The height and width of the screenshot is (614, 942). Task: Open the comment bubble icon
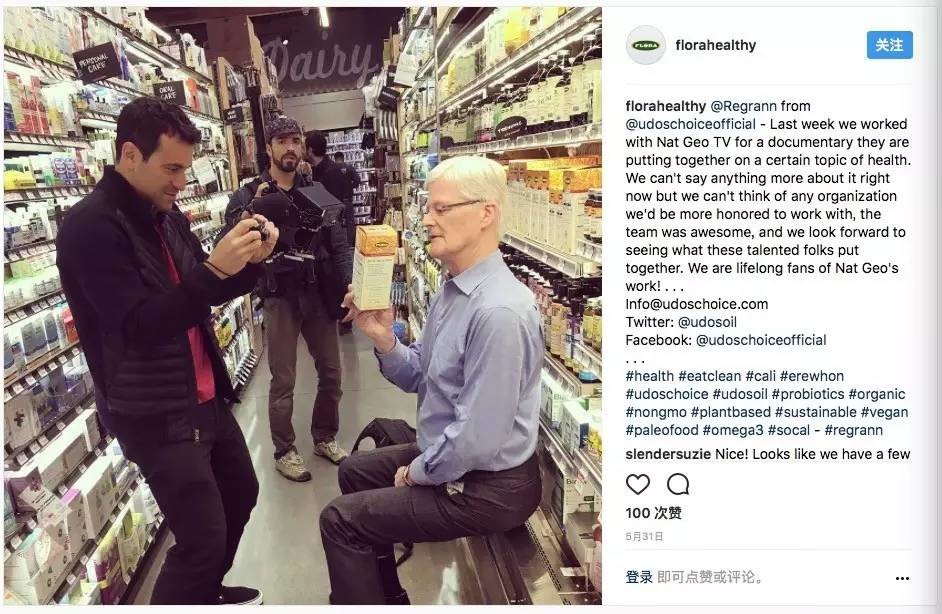(x=678, y=484)
